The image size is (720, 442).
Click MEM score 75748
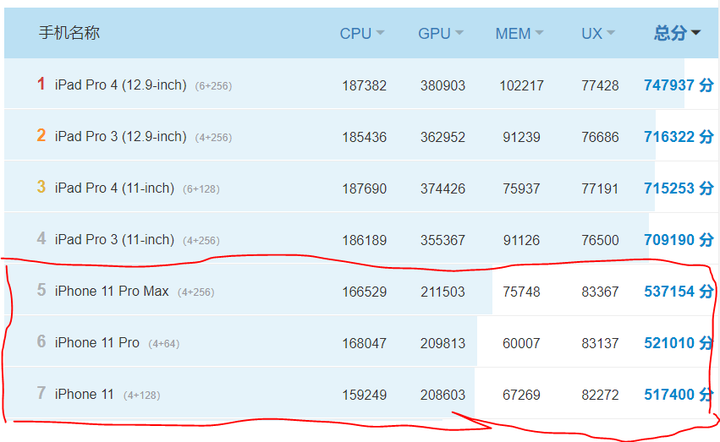[x=521, y=291]
